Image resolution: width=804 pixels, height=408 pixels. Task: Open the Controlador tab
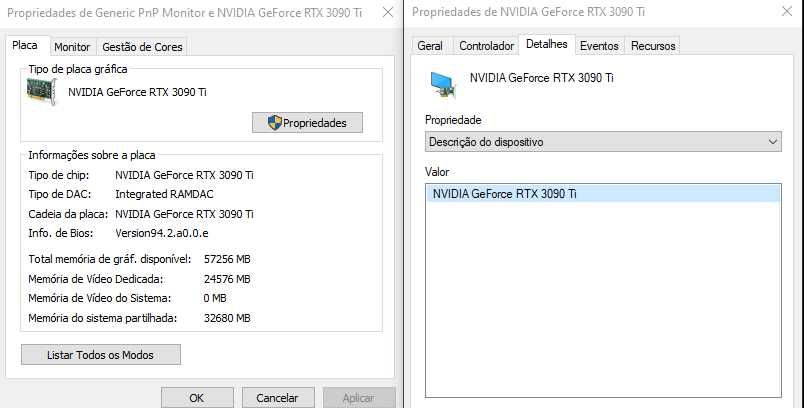point(487,46)
